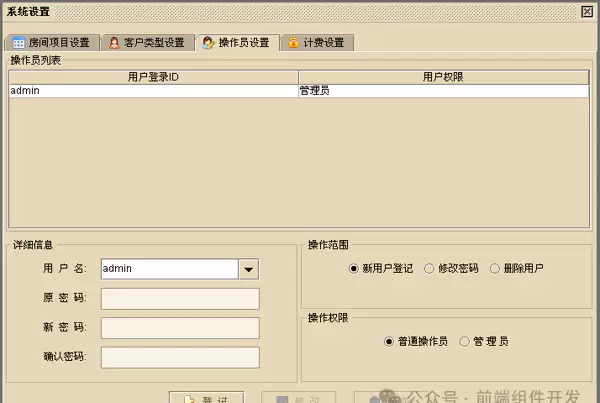The image size is (600, 403).
Task: Click the customer avatar icon on 客户类型设置
Action: point(114,43)
